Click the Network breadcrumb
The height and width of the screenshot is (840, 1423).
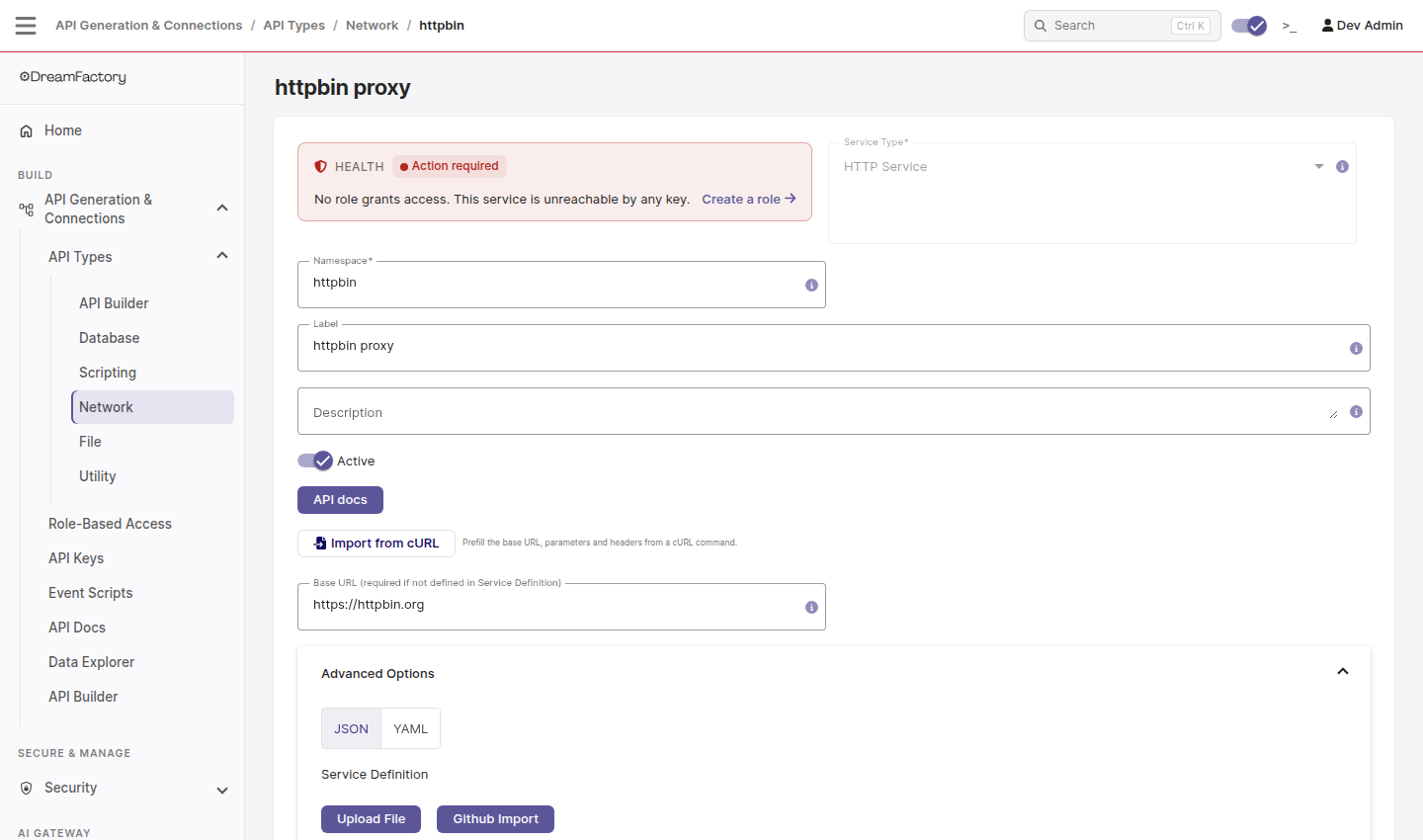(372, 26)
